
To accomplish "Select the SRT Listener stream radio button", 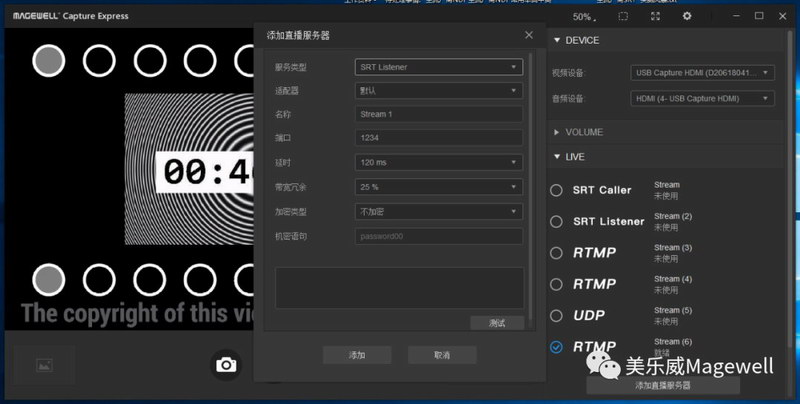I will click(x=557, y=221).
